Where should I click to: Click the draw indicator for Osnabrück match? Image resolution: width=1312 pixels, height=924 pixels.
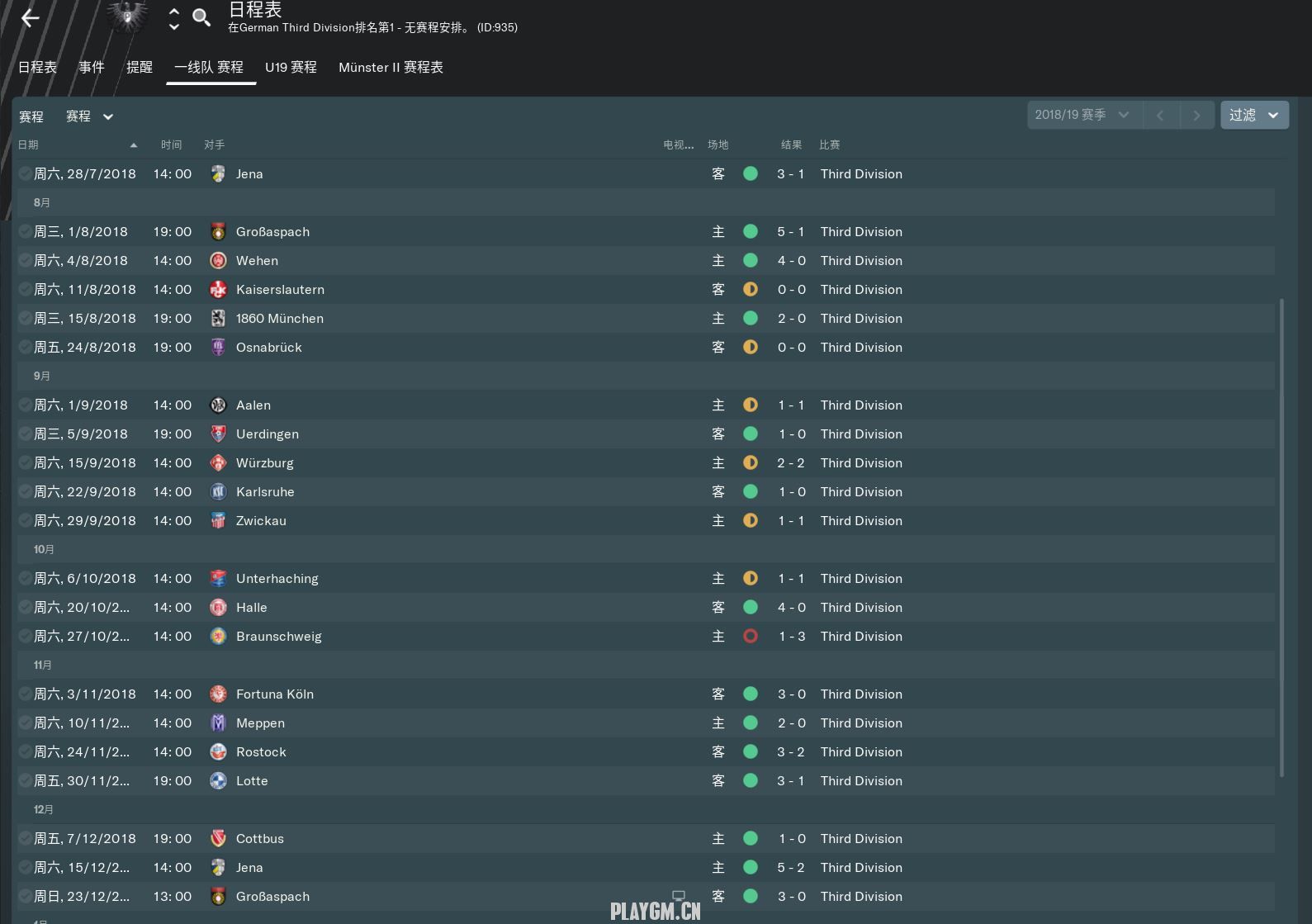(751, 348)
